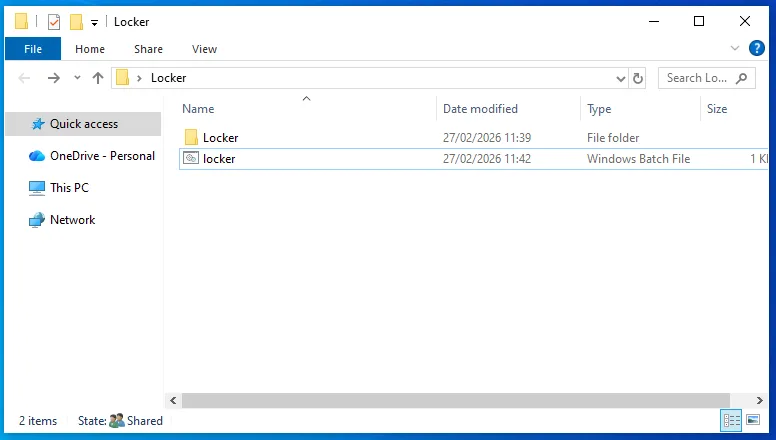Select Network in navigation pane

(x=72, y=220)
